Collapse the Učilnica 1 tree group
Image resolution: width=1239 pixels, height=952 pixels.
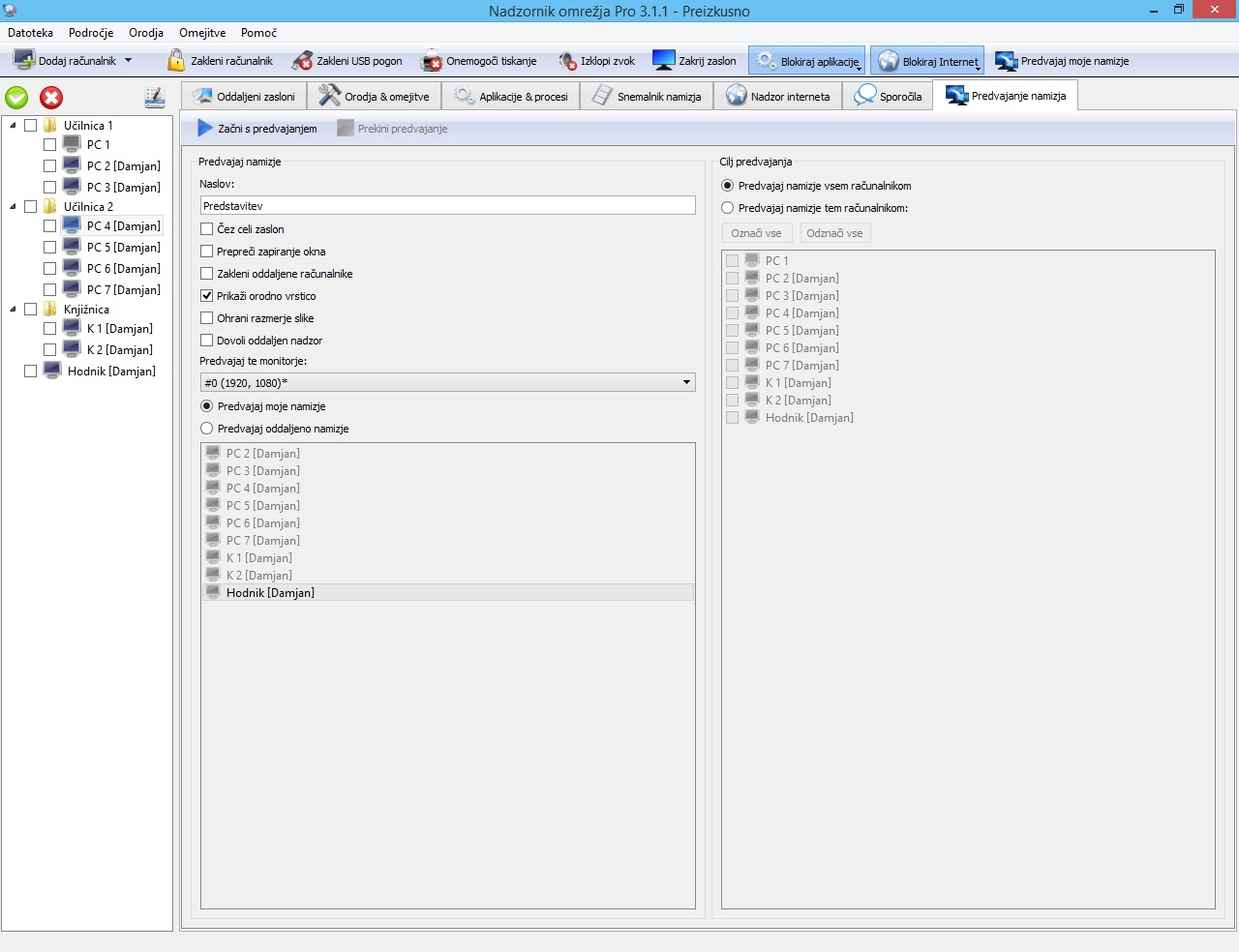[x=13, y=126]
